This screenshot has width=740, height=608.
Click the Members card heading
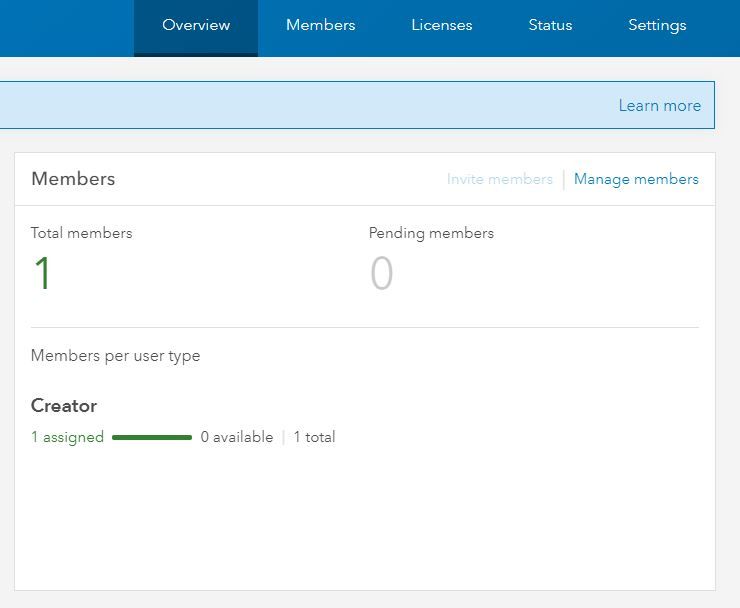point(73,179)
